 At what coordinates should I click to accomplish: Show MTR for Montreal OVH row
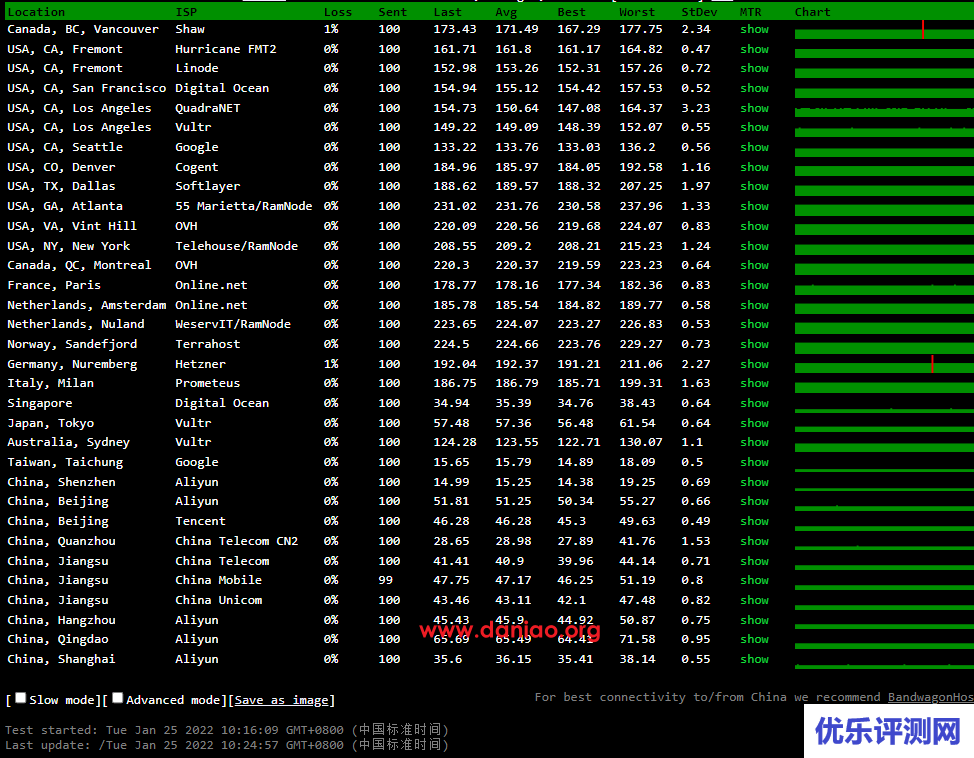[754, 265]
